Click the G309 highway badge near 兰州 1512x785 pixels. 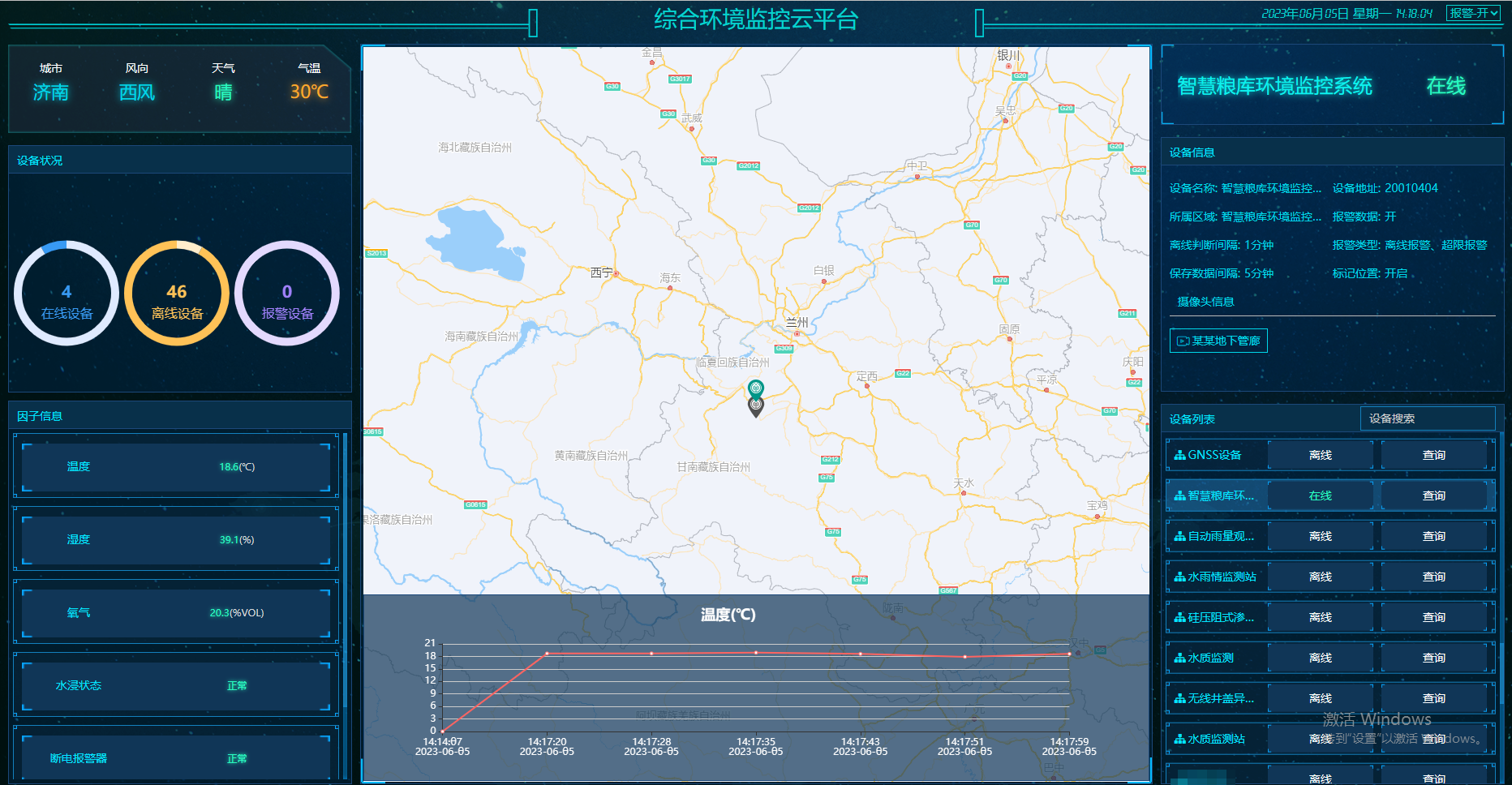click(x=784, y=348)
